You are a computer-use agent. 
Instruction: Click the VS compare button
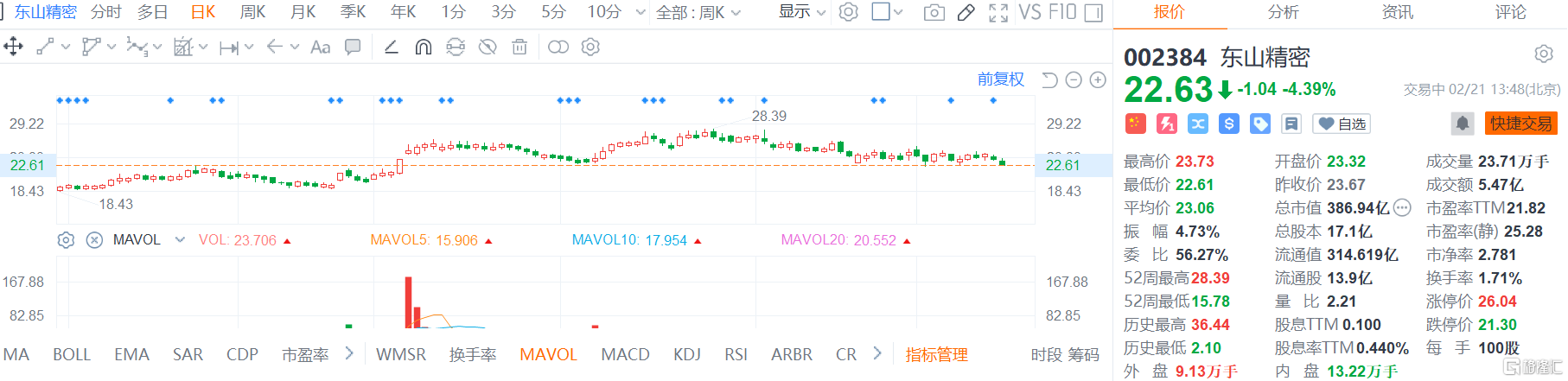1029,13
